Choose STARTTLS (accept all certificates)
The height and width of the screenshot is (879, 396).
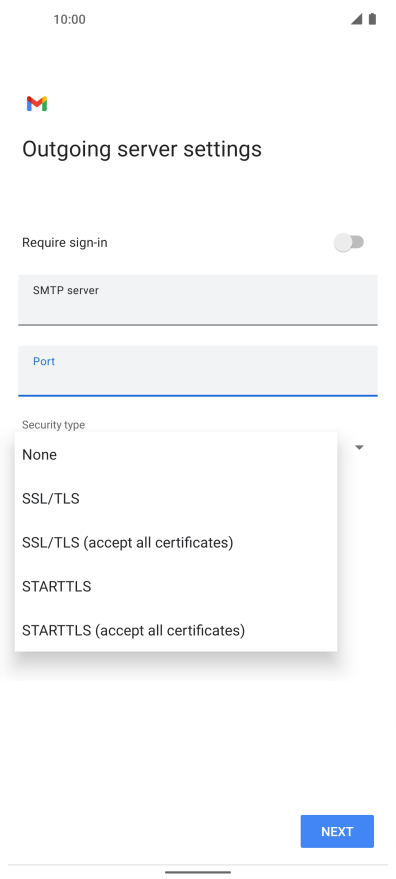[x=176, y=631]
